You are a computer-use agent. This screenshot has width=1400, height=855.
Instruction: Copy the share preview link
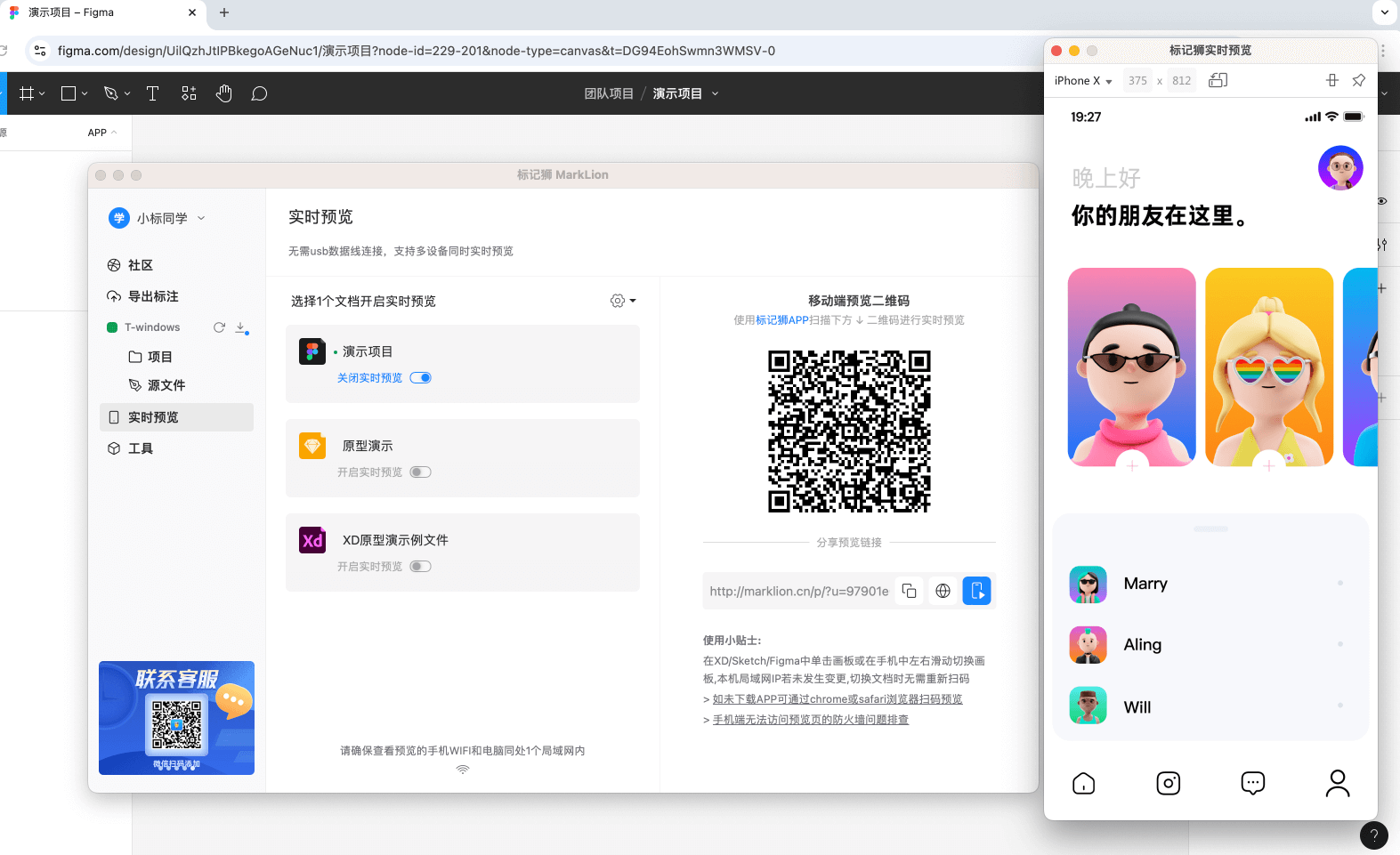click(909, 591)
